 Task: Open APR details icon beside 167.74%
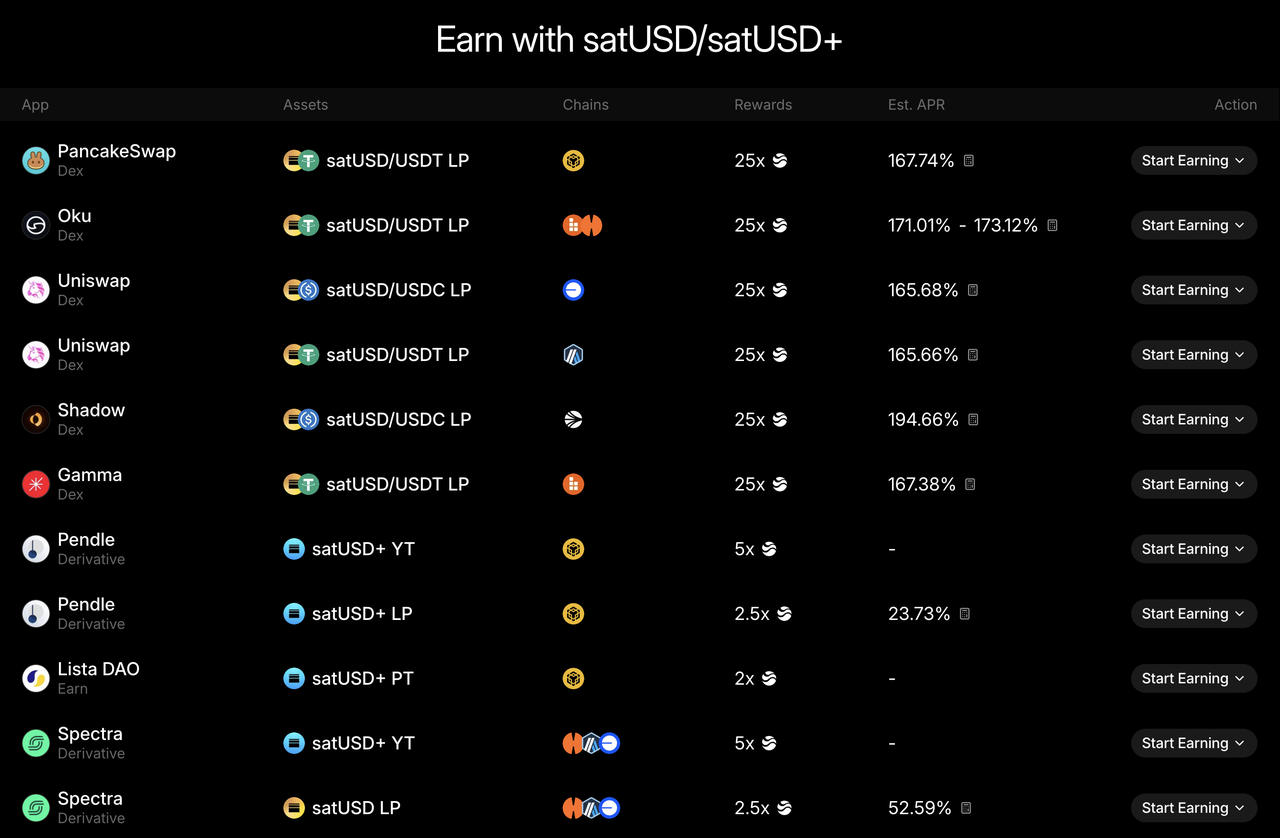click(969, 161)
